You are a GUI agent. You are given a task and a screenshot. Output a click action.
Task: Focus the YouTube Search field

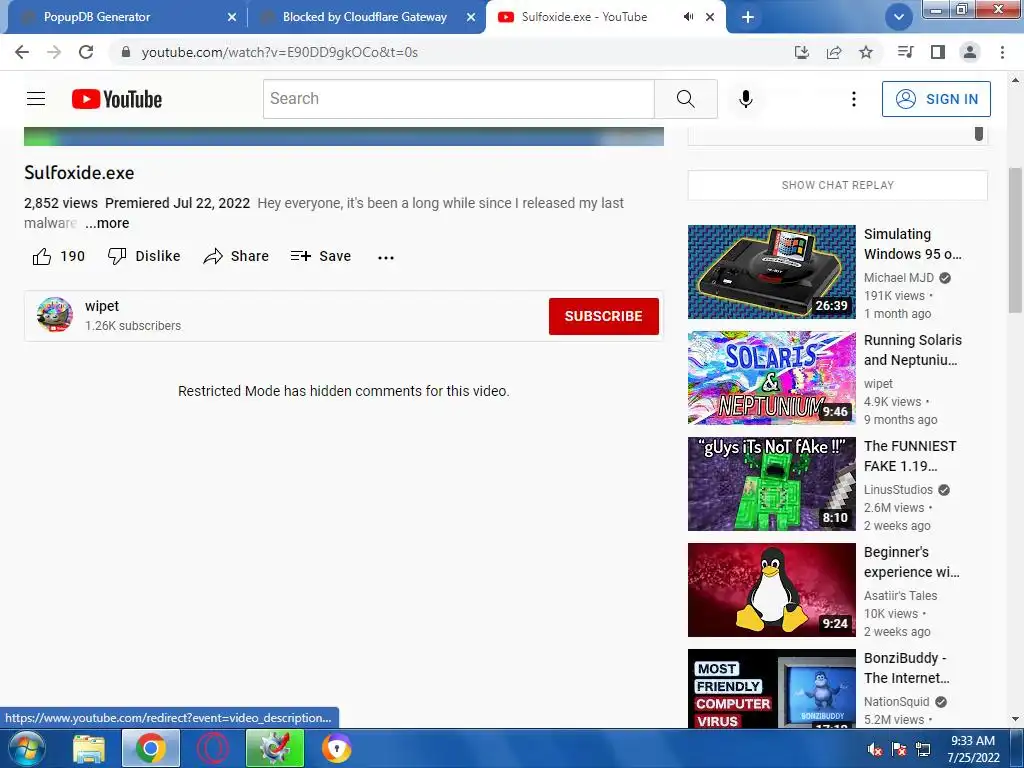click(458, 99)
